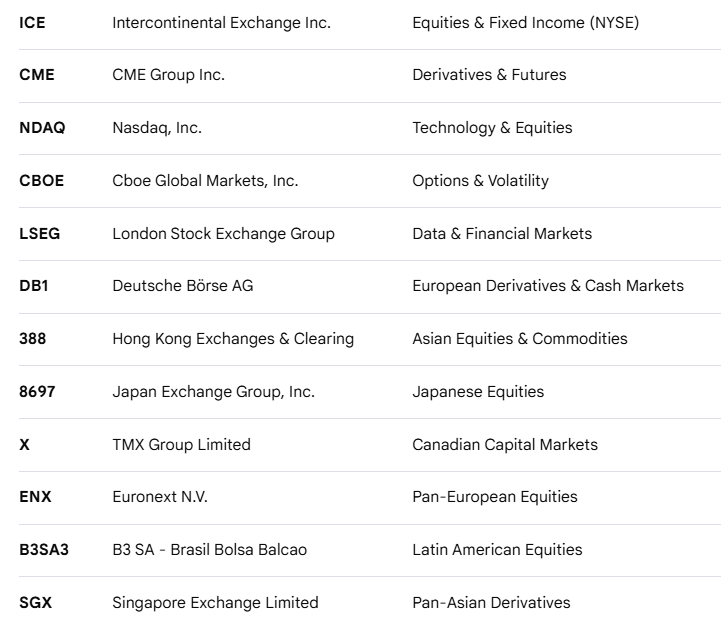The height and width of the screenshot is (622, 721).
Task: Select Nasdaq, Inc. company name
Action: (x=157, y=128)
